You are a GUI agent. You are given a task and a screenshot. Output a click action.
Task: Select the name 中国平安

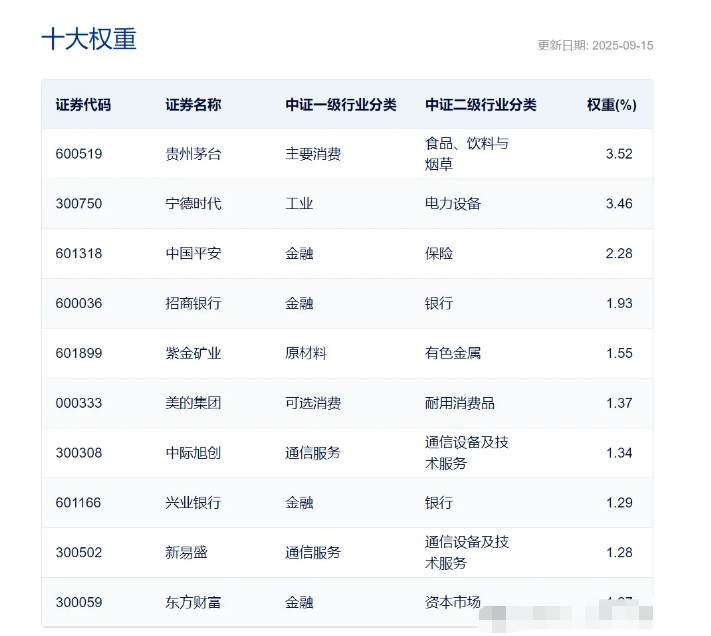(x=193, y=253)
